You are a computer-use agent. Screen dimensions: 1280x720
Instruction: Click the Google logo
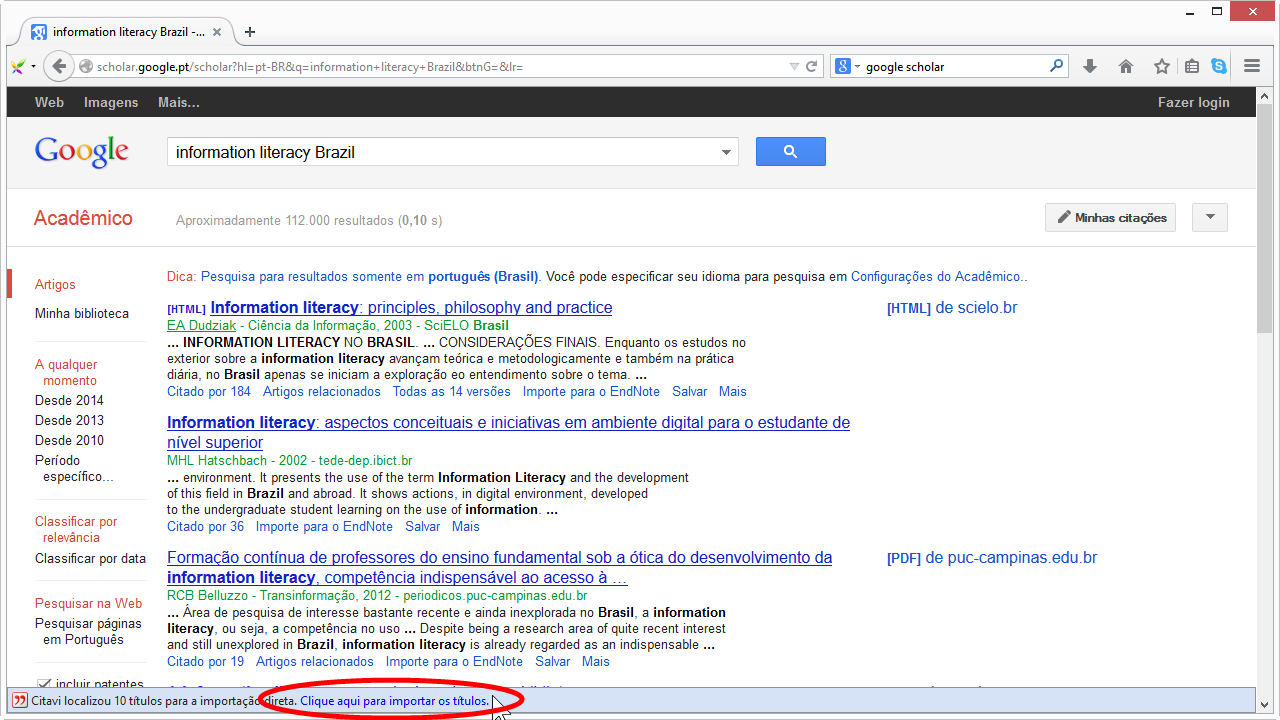(x=82, y=152)
